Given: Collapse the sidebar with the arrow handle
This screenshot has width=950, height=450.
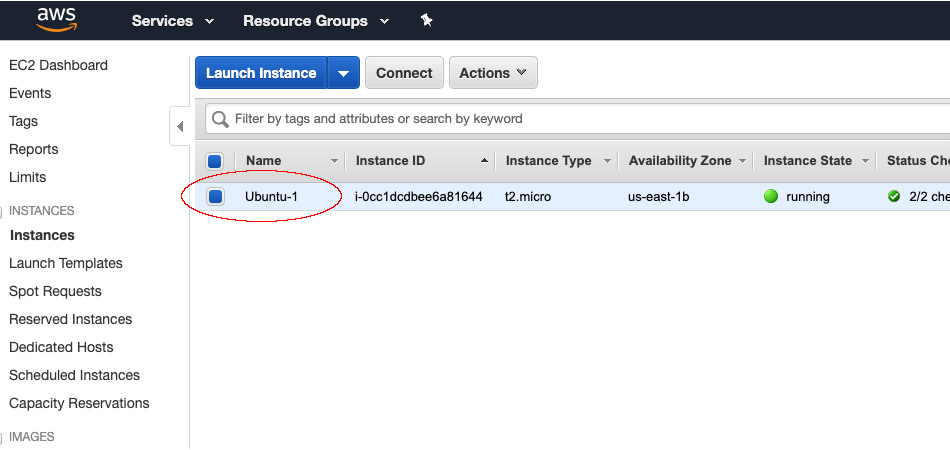Looking at the screenshot, I should coord(180,127).
